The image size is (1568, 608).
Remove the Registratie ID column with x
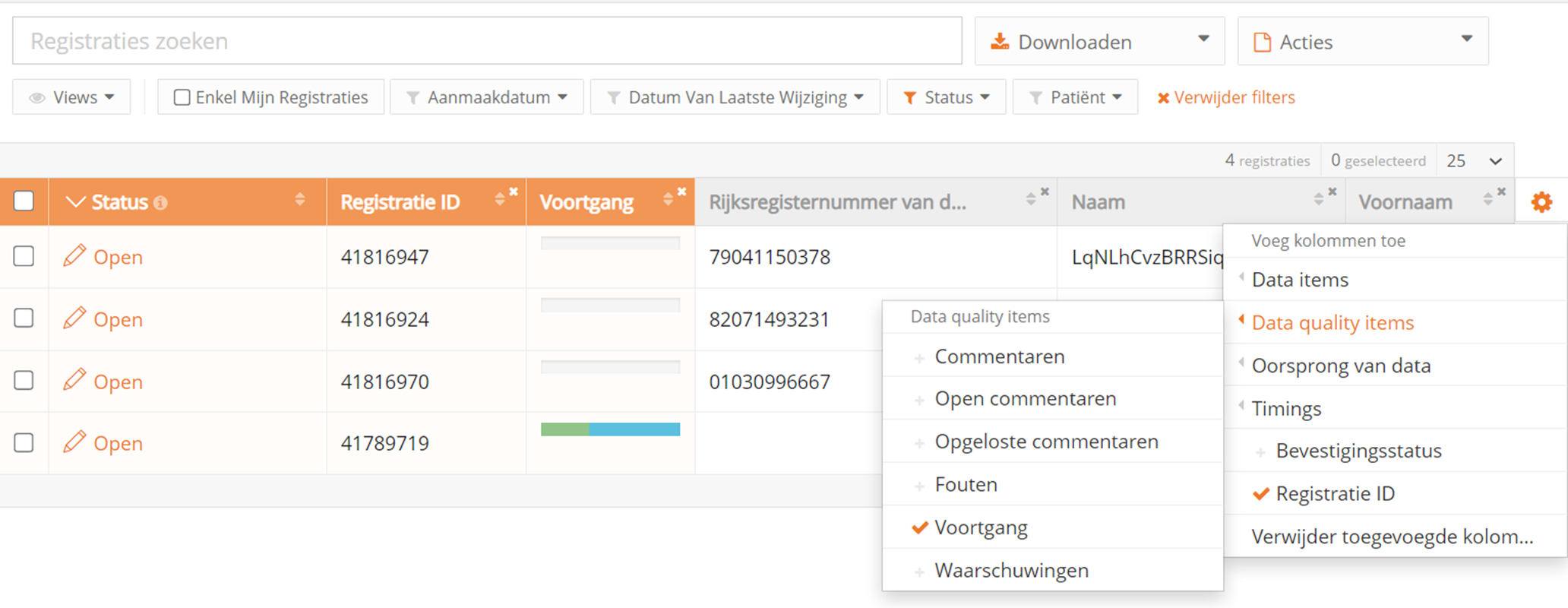click(x=514, y=192)
